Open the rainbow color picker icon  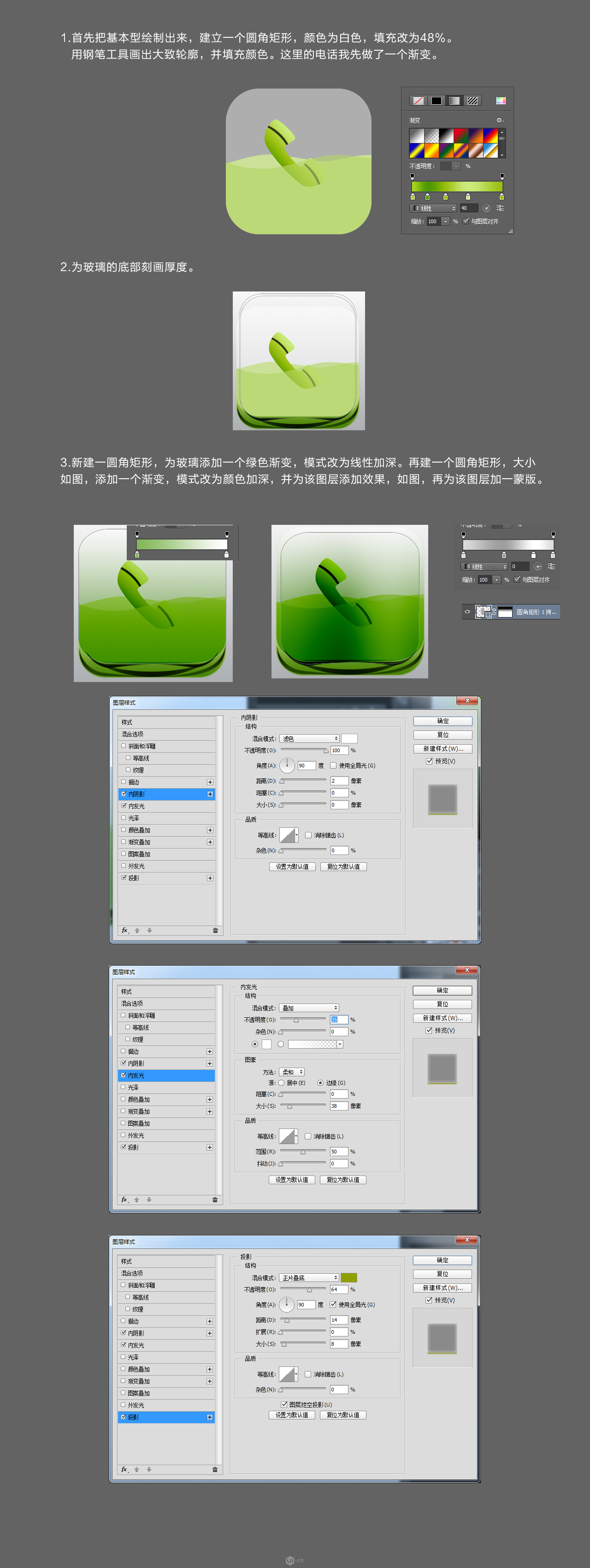point(501,101)
